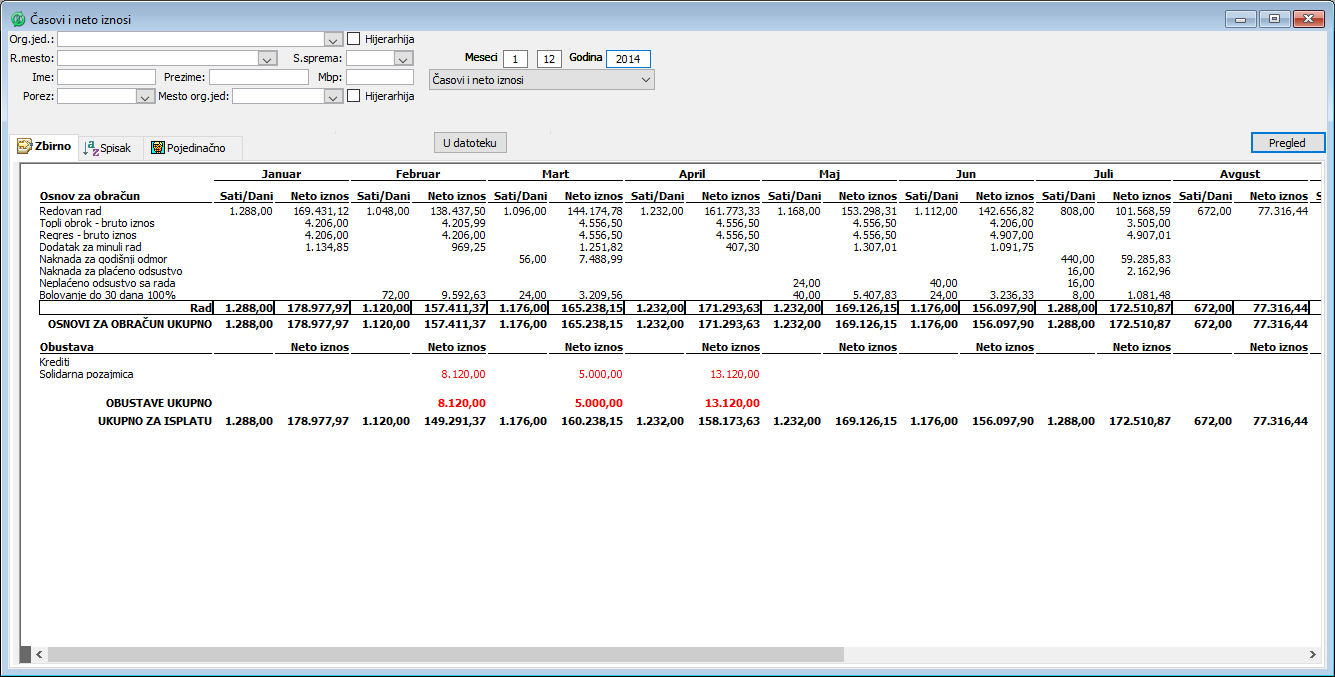
Task: Switch to the Zbirno tab
Action: (x=45, y=147)
